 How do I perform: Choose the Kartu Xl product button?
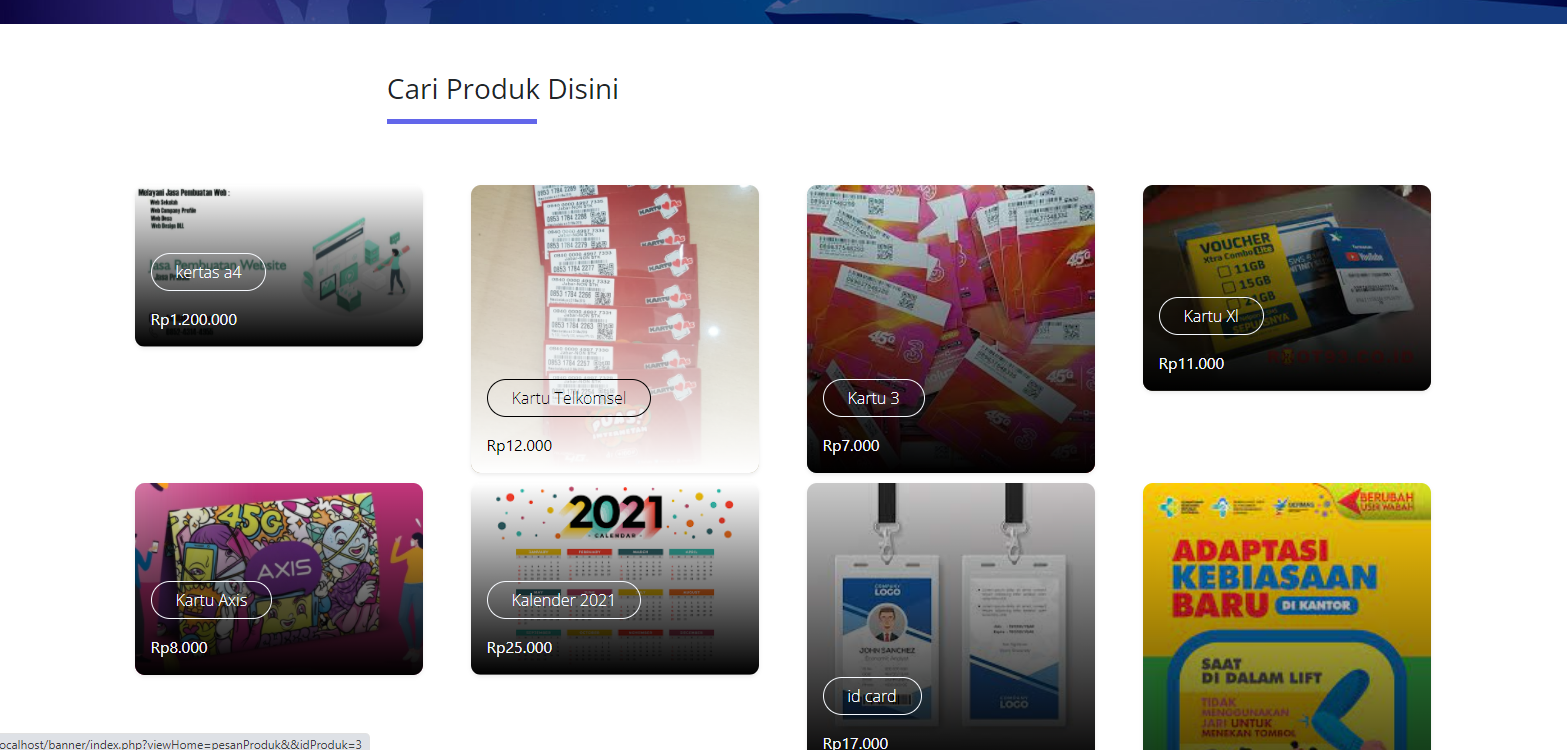(x=1211, y=316)
